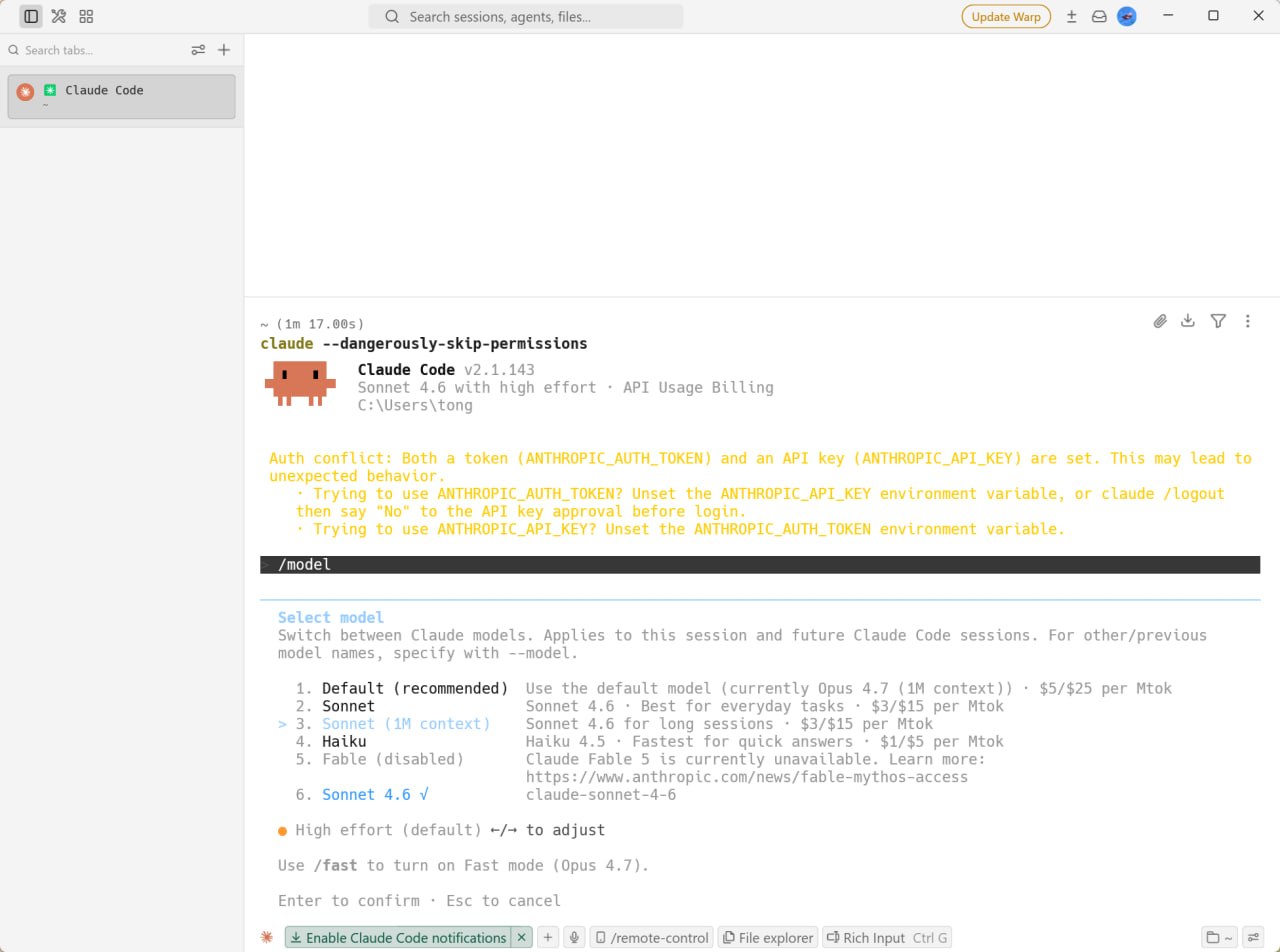Open the bottom-right settings sliders icon
The image size is (1280, 952).
[1253, 937]
